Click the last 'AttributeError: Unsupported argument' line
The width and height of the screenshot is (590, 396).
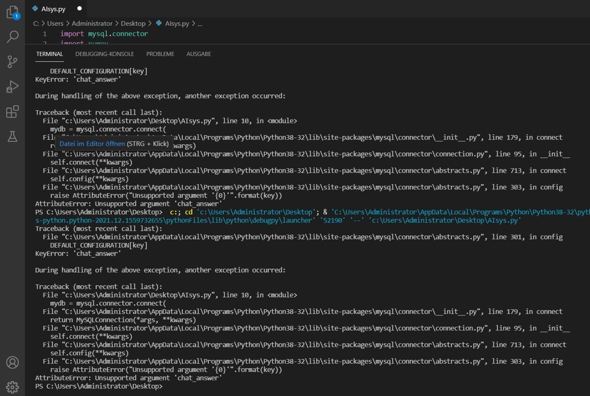tap(128, 378)
